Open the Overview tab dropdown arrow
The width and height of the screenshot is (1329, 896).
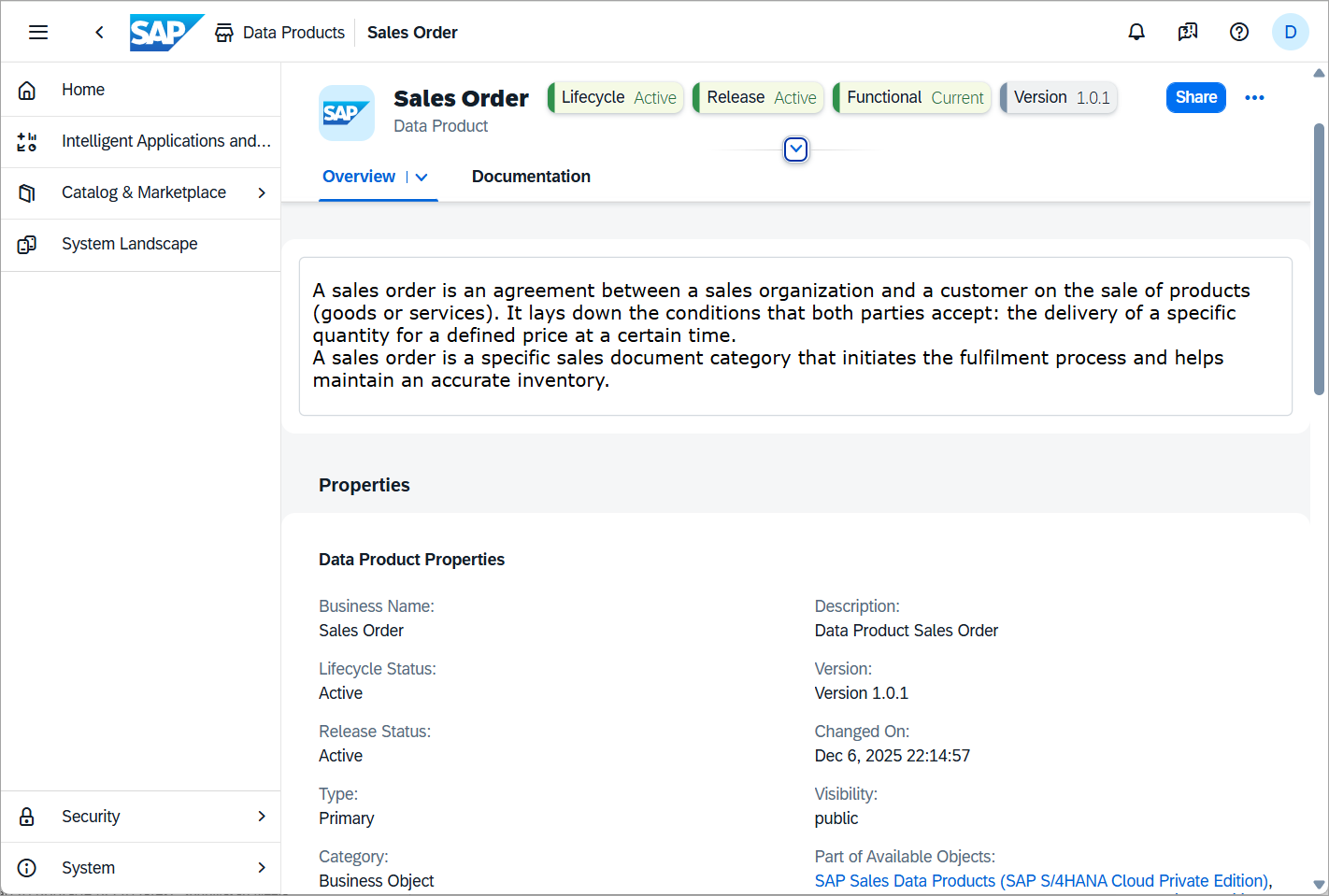click(422, 177)
